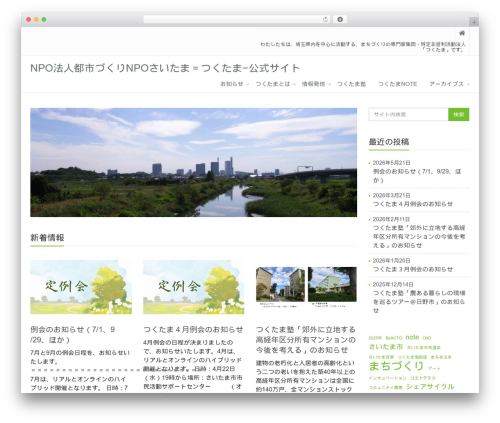
Task: Click the browser download icon button
Action: point(340,19)
